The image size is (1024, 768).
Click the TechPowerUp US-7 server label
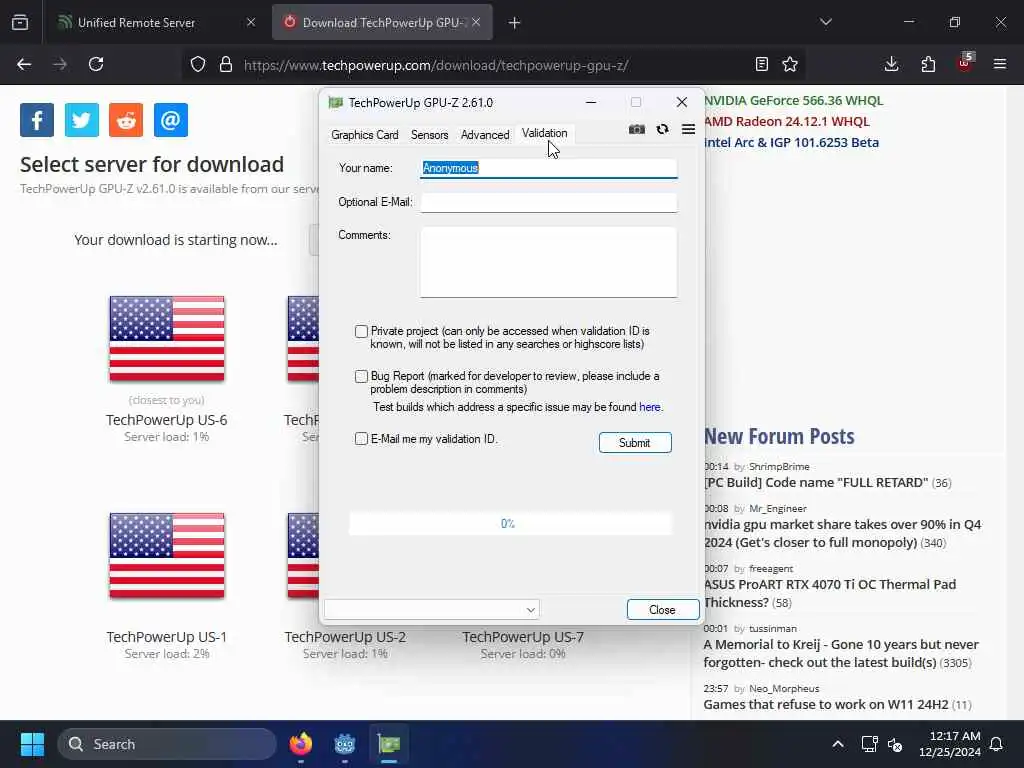click(x=523, y=637)
